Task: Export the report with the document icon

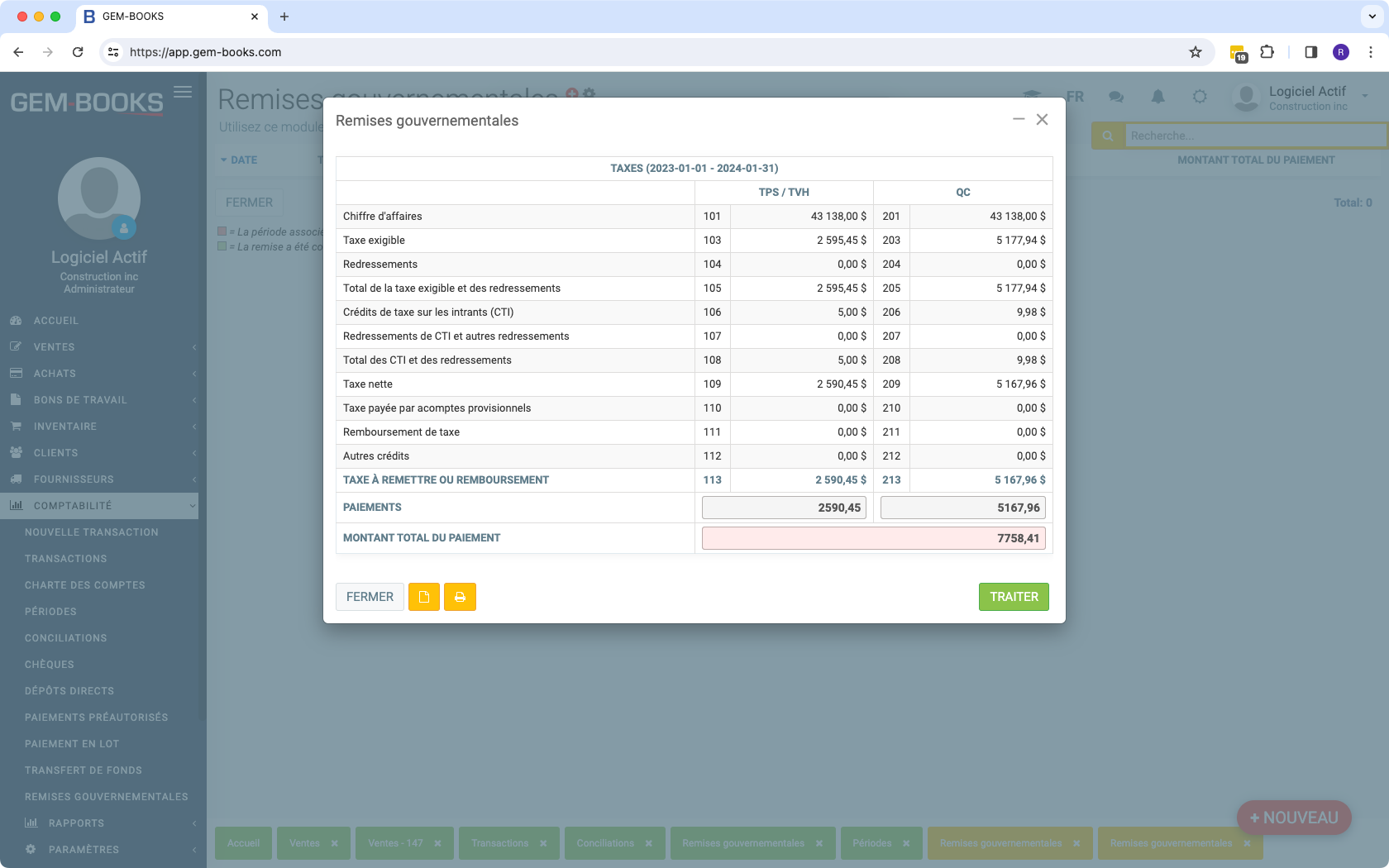Action: coord(423,596)
